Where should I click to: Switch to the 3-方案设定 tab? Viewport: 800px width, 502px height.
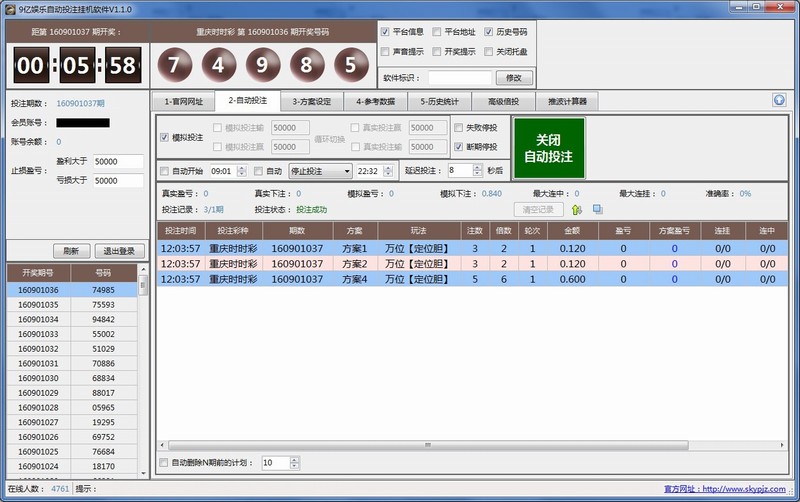(x=311, y=101)
